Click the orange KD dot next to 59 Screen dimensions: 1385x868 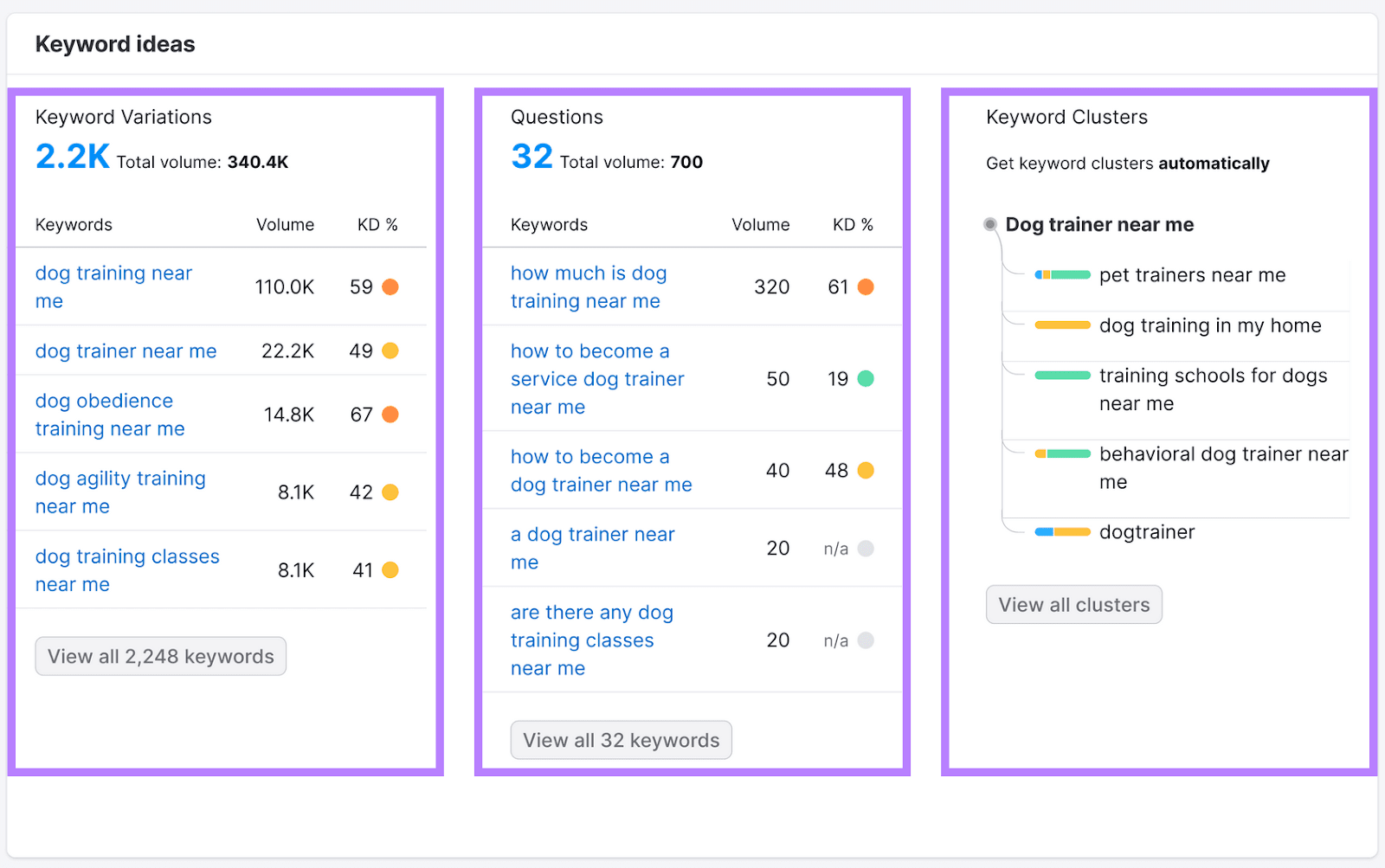(x=390, y=287)
